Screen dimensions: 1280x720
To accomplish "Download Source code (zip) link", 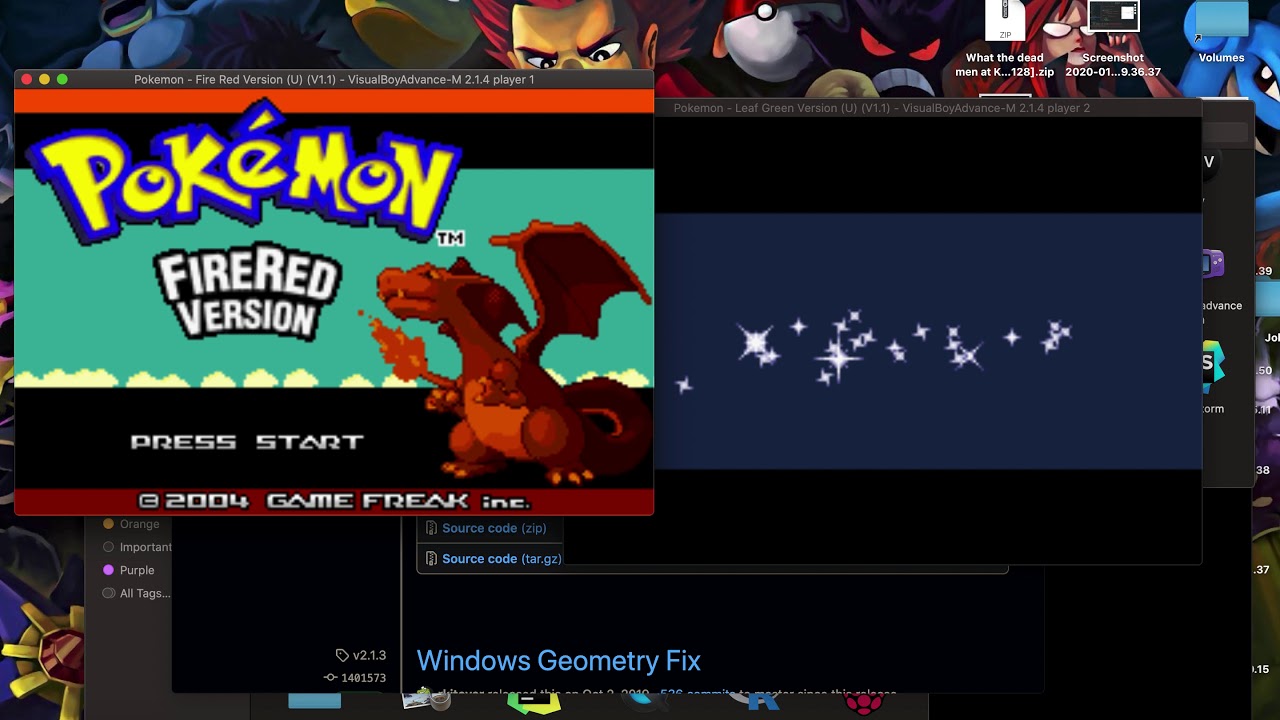I will [x=494, y=528].
